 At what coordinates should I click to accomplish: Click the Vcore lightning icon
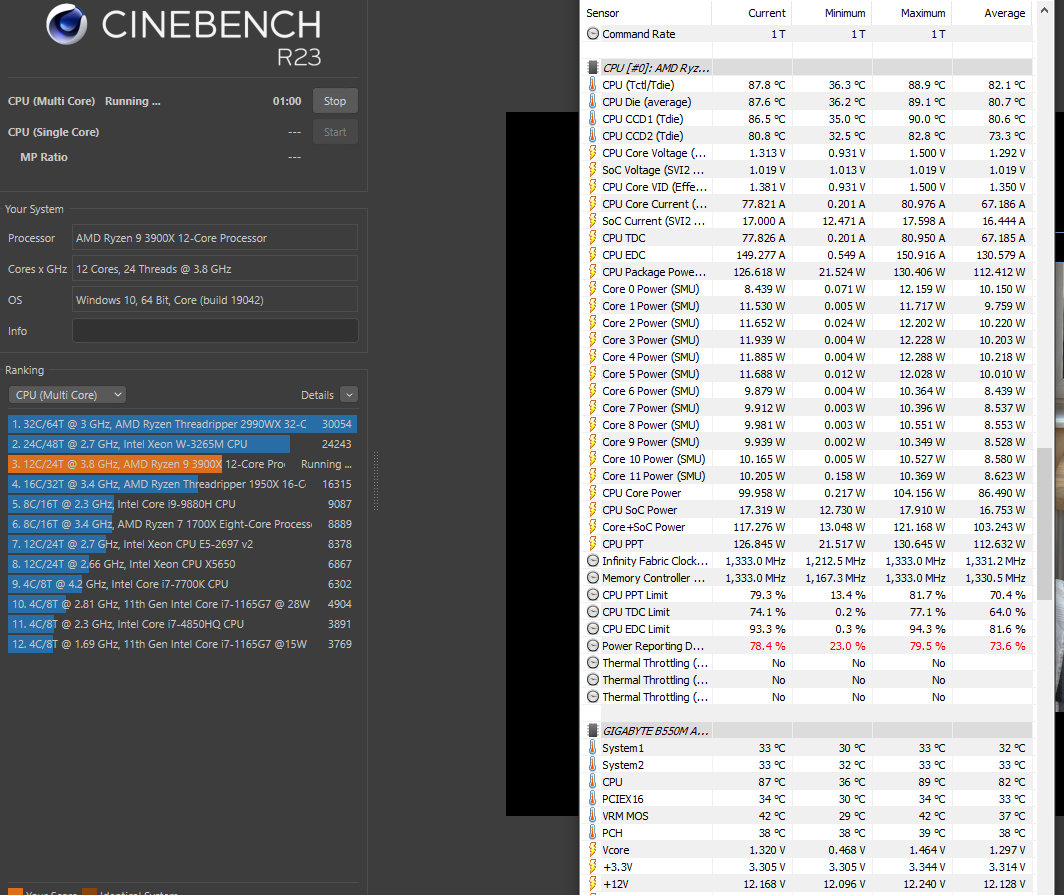click(x=592, y=850)
